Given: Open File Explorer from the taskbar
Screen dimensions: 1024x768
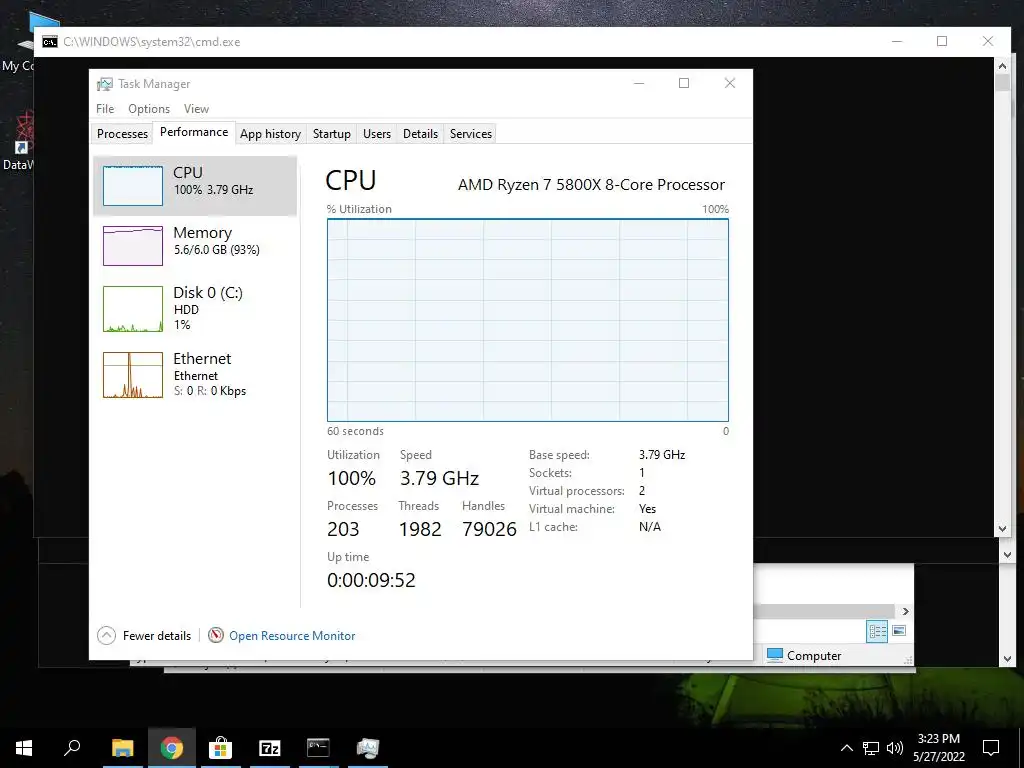Looking at the screenshot, I should pyautogui.click(x=123, y=748).
